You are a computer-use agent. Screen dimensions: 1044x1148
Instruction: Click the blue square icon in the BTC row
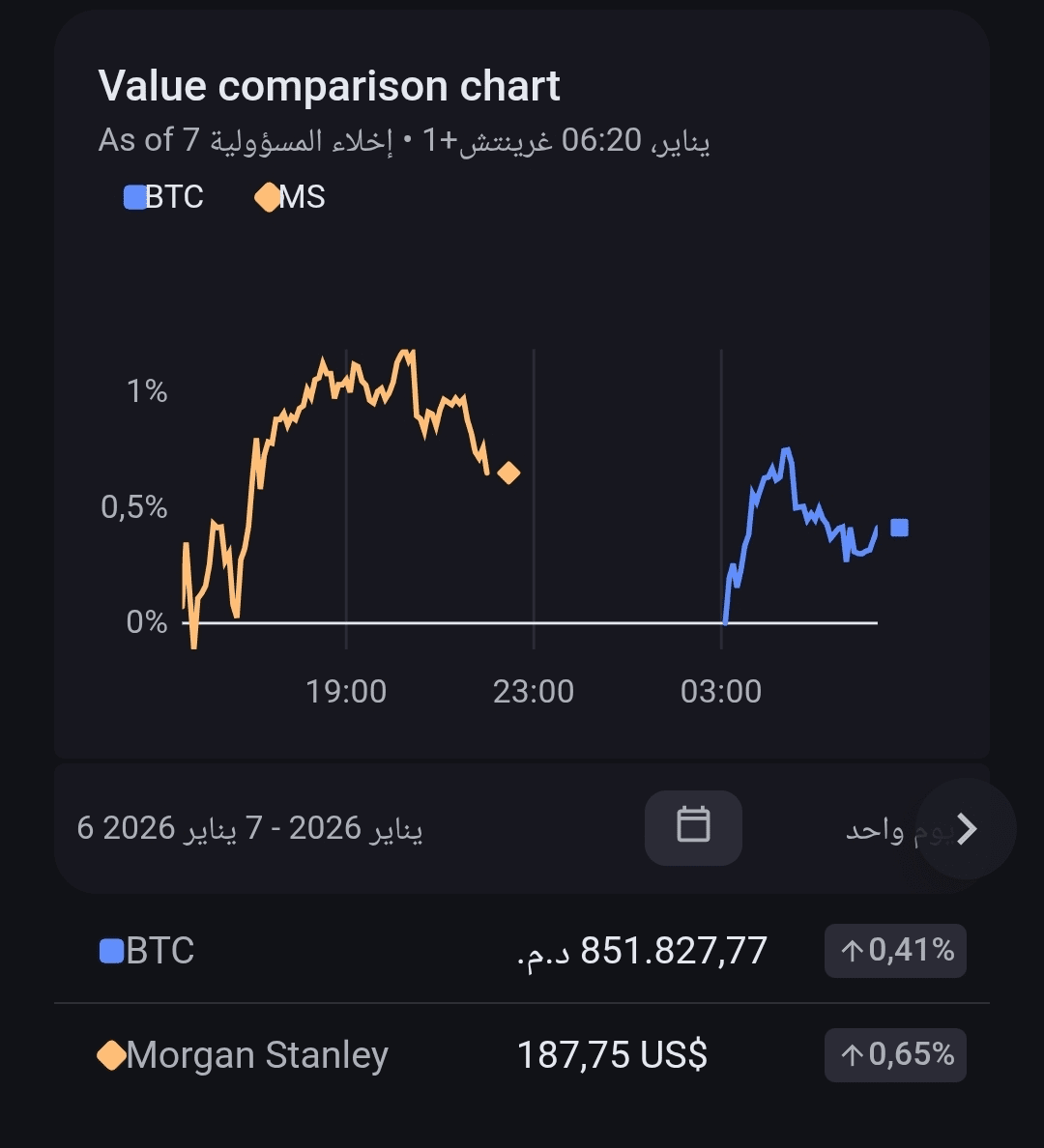pyautogui.click(x=111, y=952)
